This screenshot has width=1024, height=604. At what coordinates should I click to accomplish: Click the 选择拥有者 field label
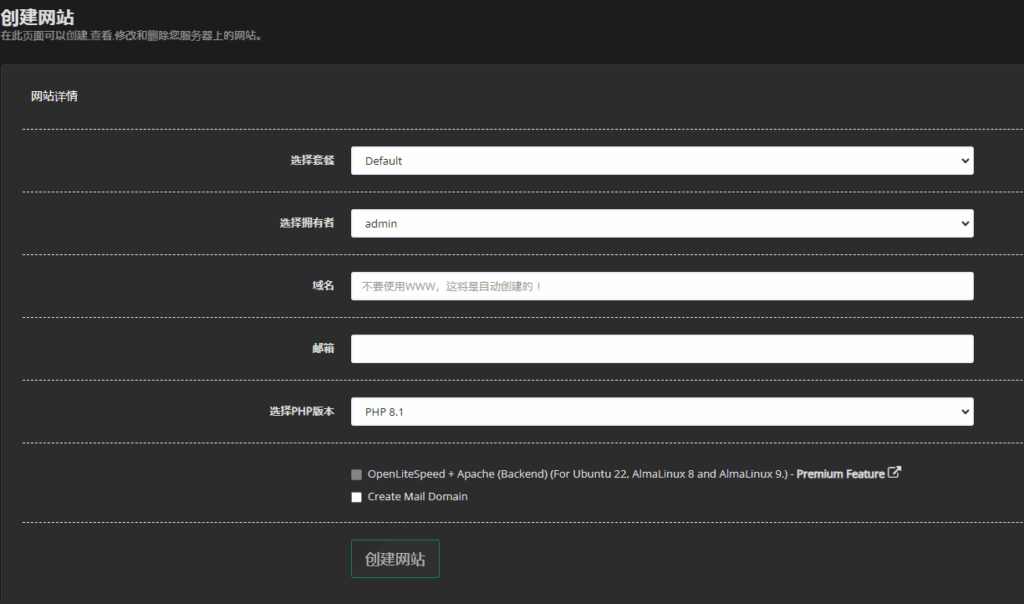pyautogui.click(x=307, y=224)
